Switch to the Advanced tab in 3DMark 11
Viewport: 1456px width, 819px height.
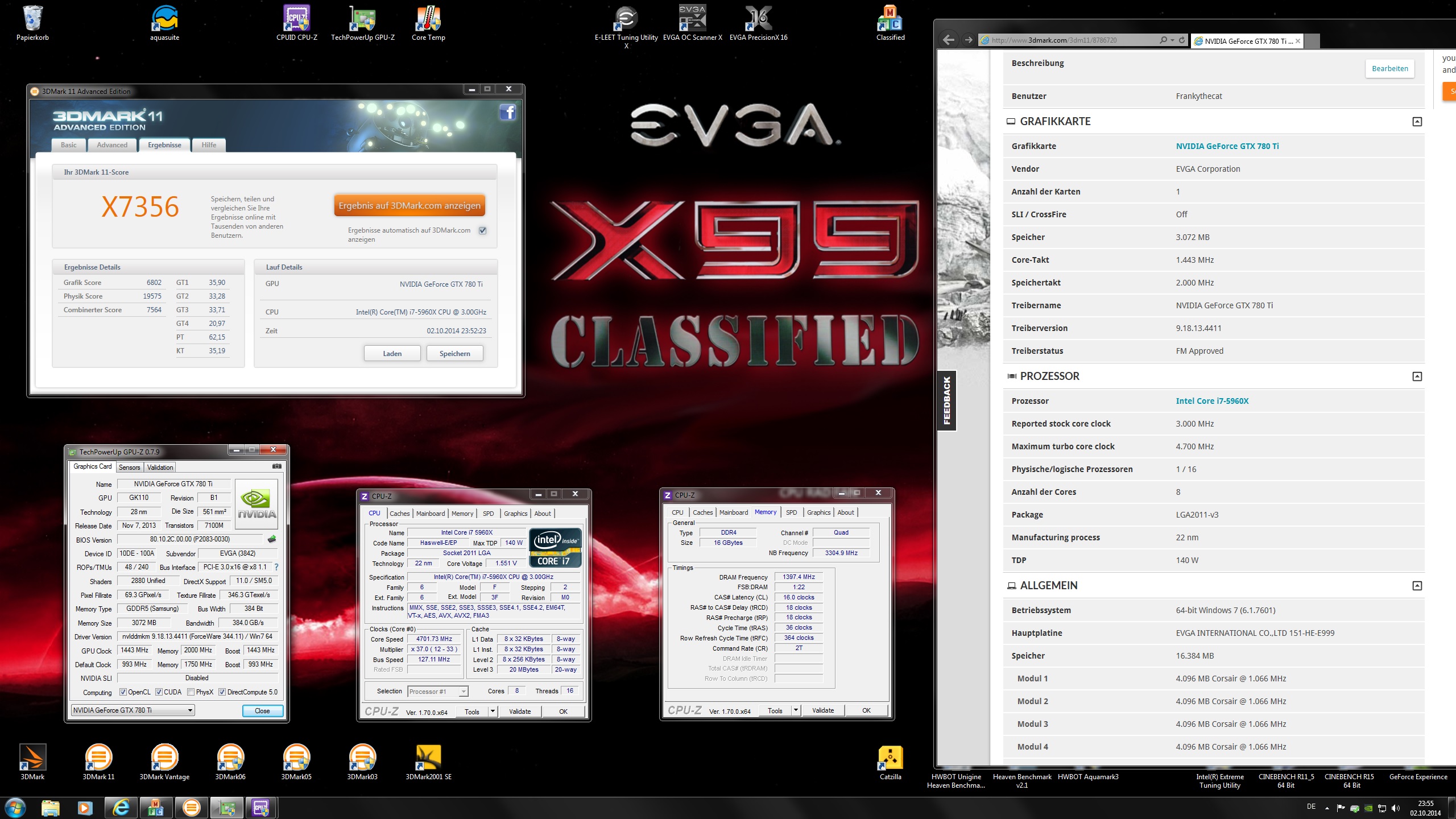coord(112,145)
